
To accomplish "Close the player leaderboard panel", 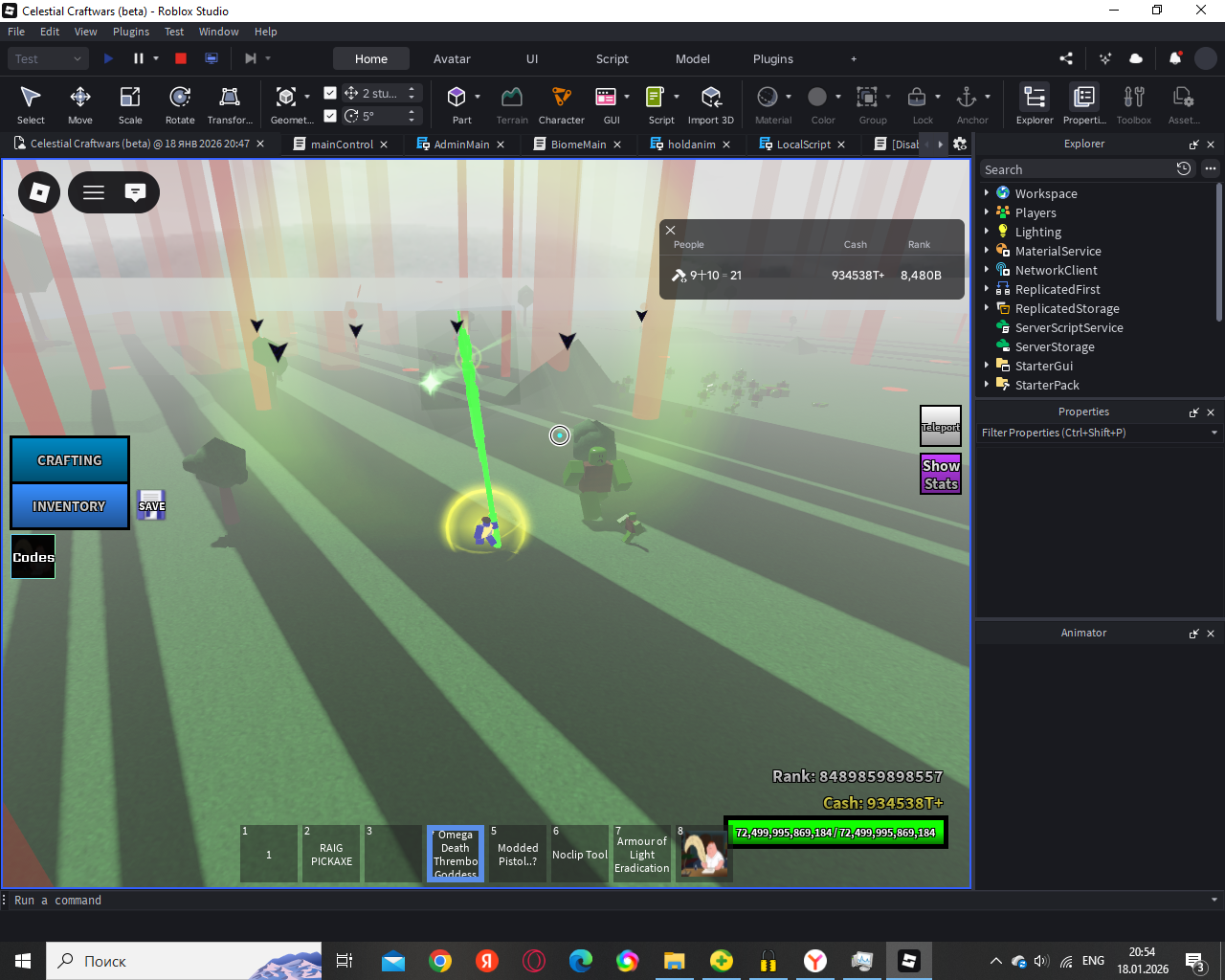I will (x=671, y=231).
